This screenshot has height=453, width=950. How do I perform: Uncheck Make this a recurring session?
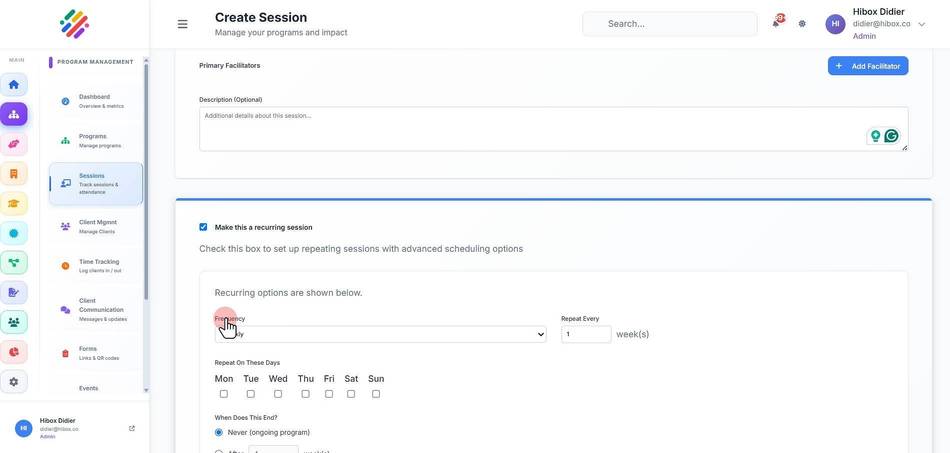[x=203, y=227]
